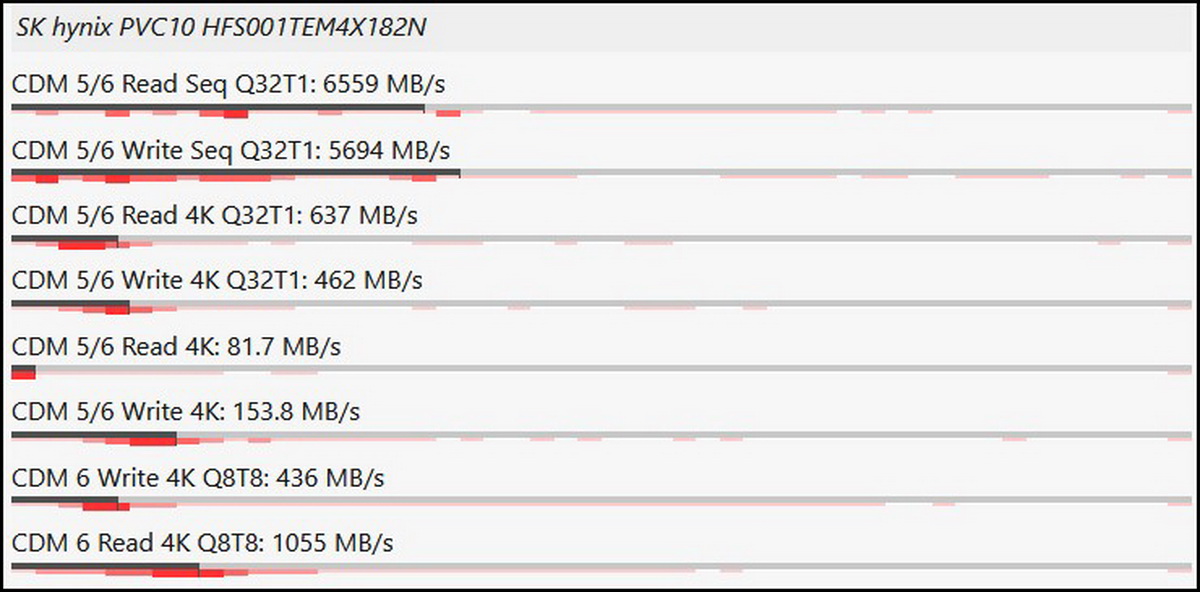Viewport: 1200px width, 592px height.
Task: Select the Read 4K 81.7 MB/s result
Action: pyautogui.click(x=177, y=346)
